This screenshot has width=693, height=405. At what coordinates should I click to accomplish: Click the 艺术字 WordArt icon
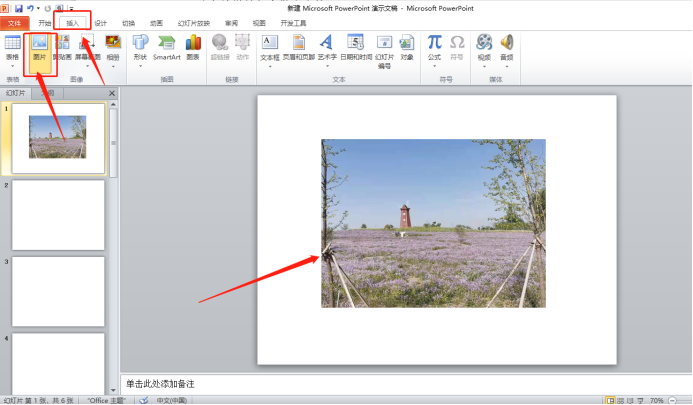point(327,47)
